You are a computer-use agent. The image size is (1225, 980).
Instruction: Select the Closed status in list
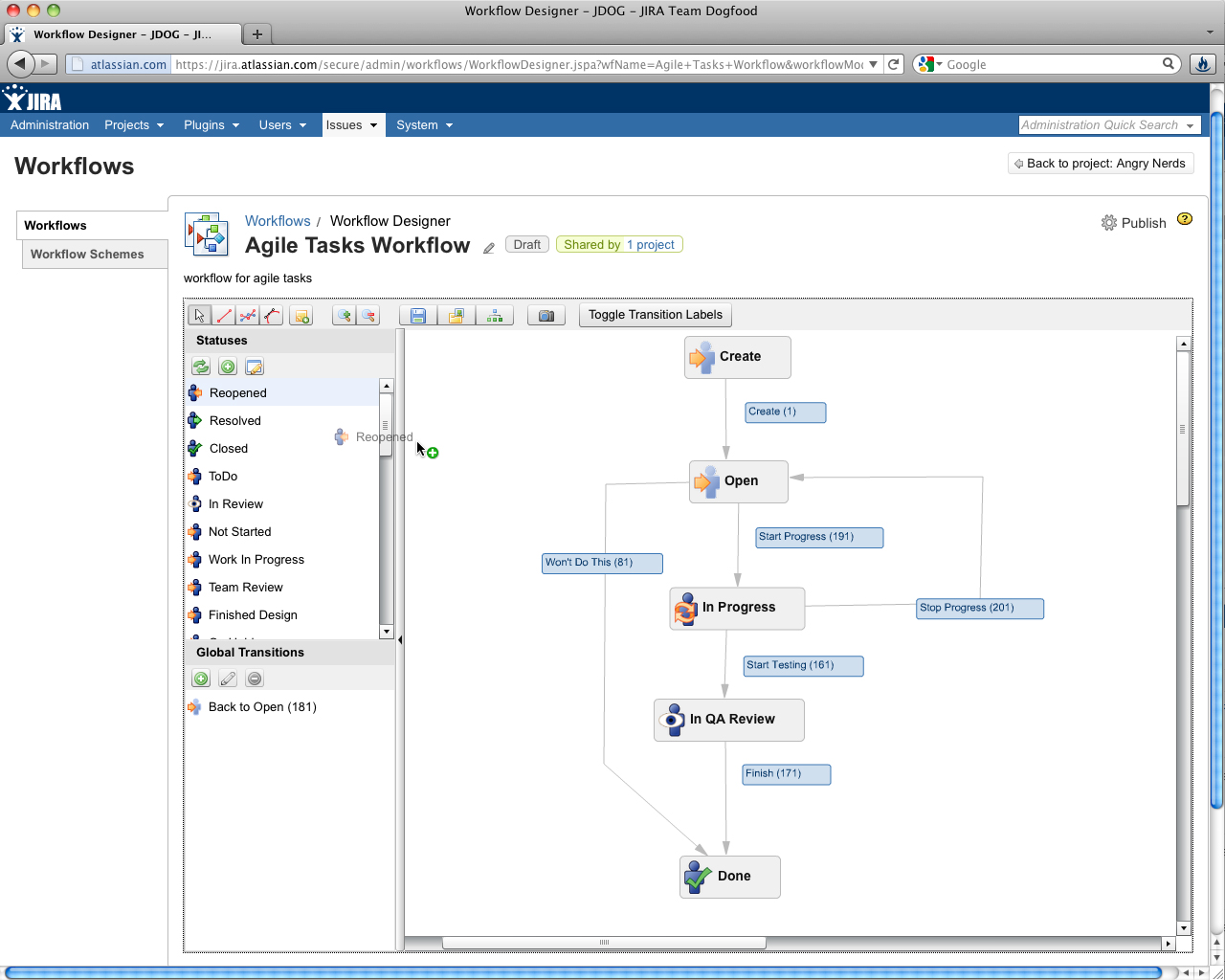coord(281,449)
